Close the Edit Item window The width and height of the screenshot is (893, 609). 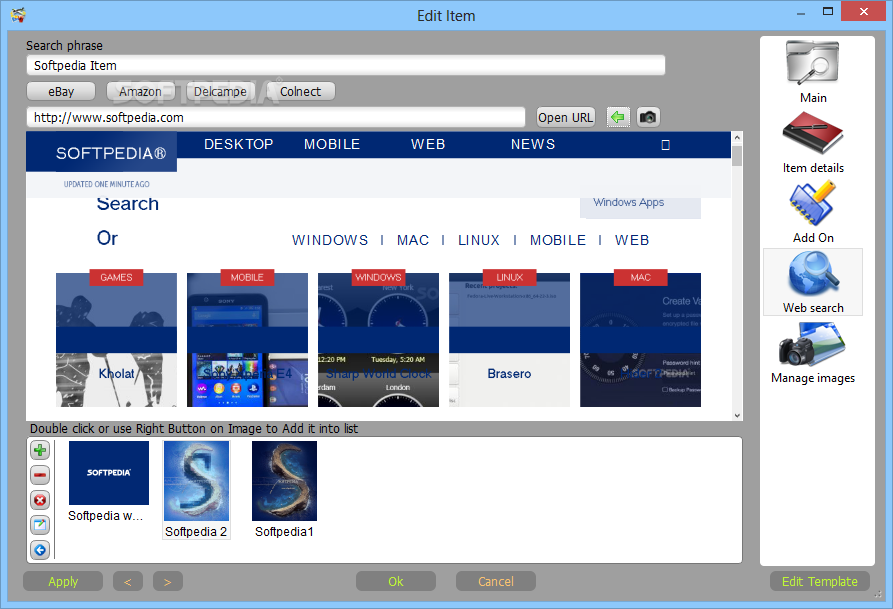click(x=863, y=12)
